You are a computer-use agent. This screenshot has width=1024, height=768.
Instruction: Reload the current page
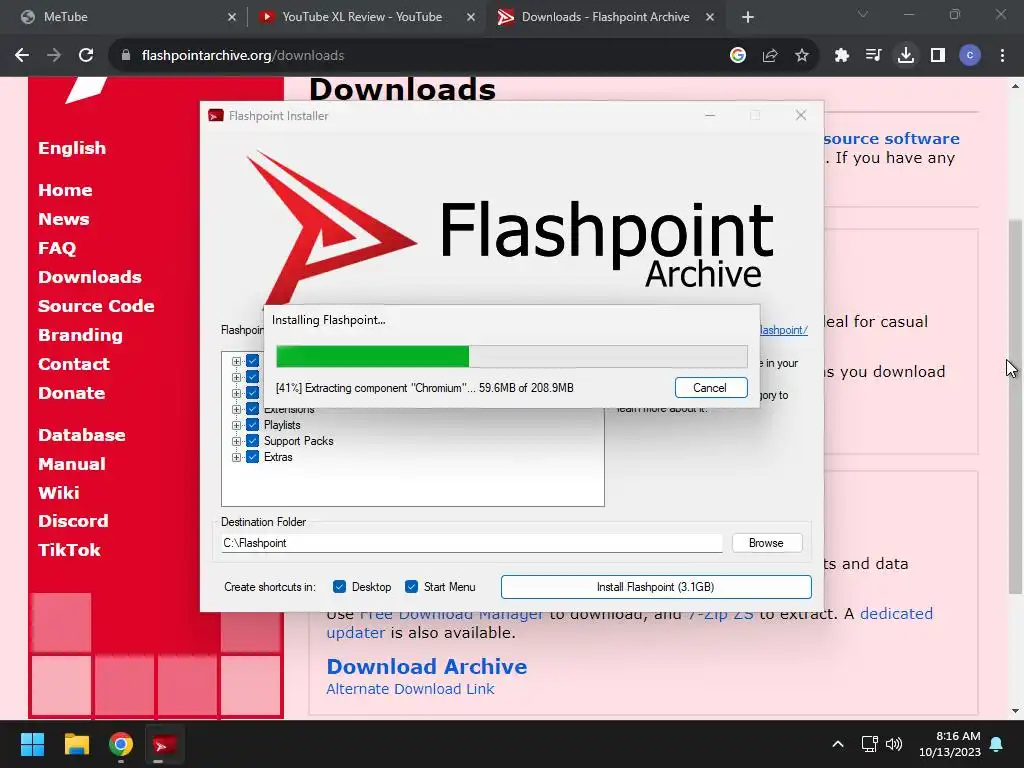(86, 56)
